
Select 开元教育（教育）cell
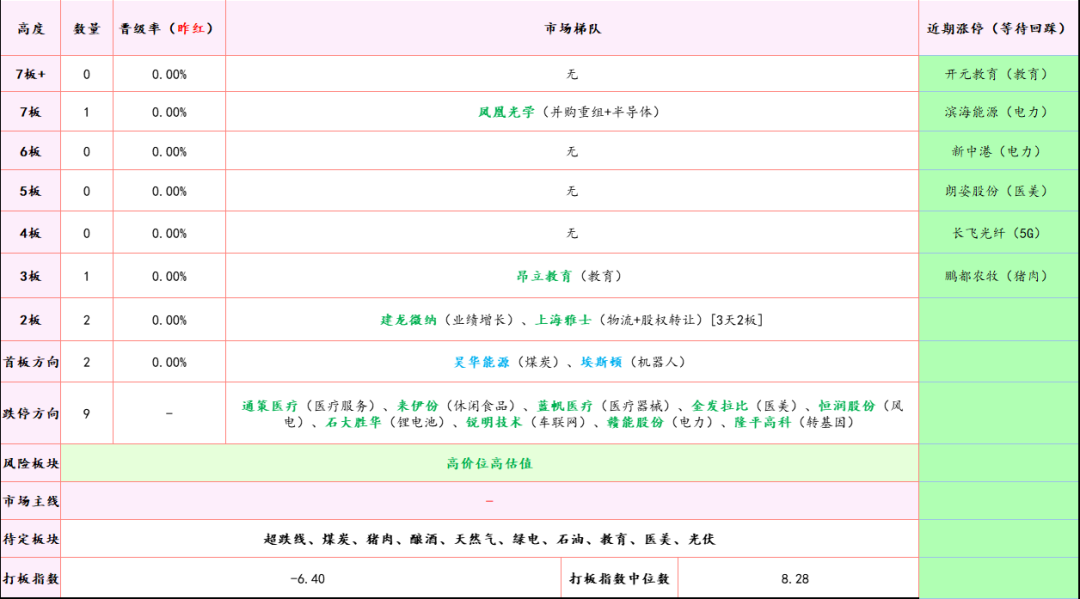[x=998, y=74]
